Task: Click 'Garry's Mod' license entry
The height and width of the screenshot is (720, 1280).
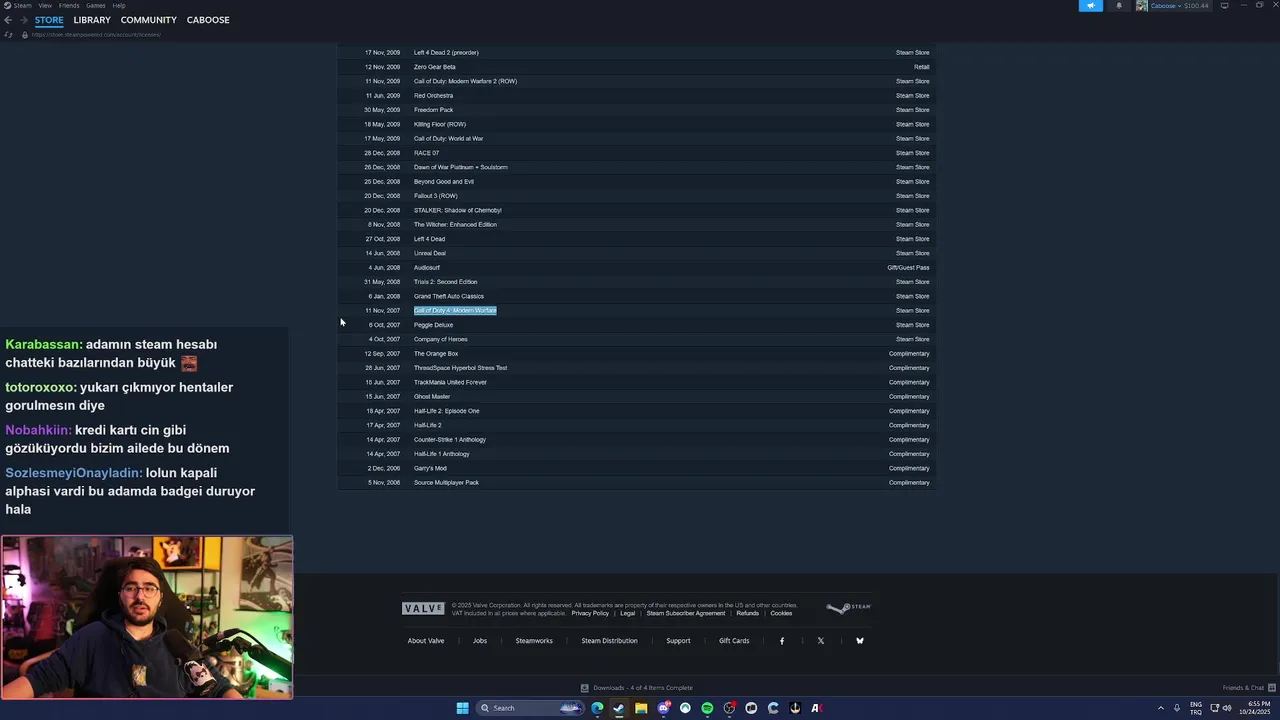Action: tap(430, 469)
